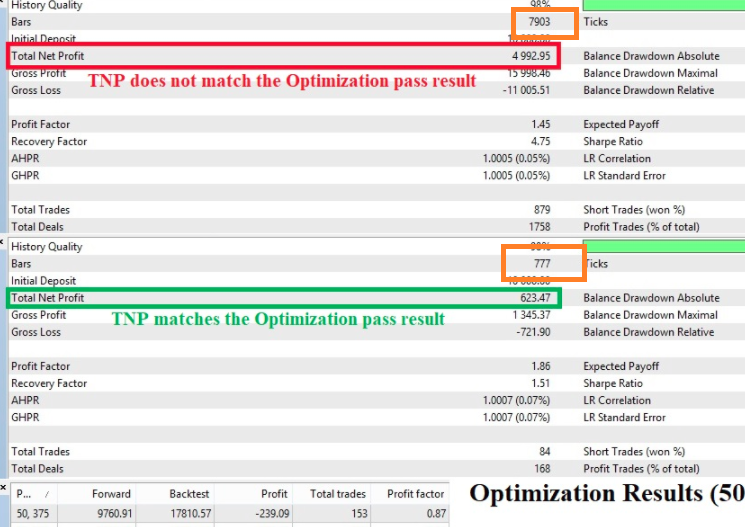The image size is (745, 527).
Task: Click Balance Drawdown Relative in 777-bars report
Action: pos(649,332)
